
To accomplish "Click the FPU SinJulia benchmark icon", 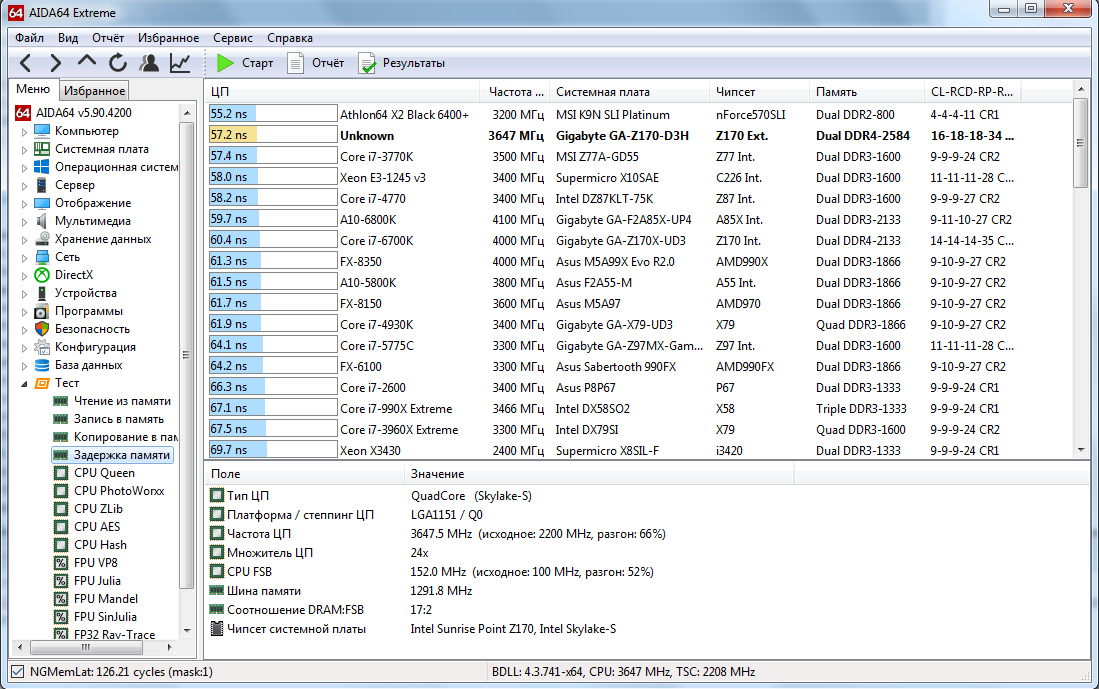I will [61, 617].
